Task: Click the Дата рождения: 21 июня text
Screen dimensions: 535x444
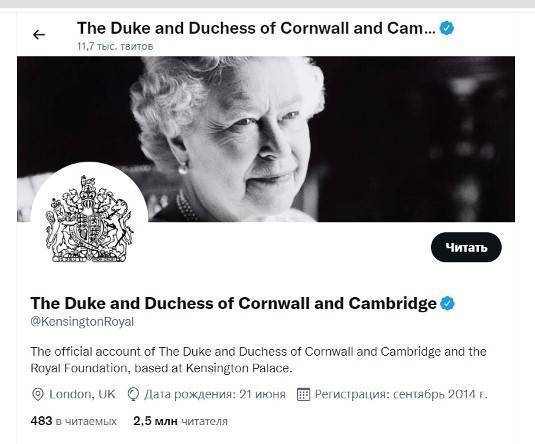Action: [215, 395]
